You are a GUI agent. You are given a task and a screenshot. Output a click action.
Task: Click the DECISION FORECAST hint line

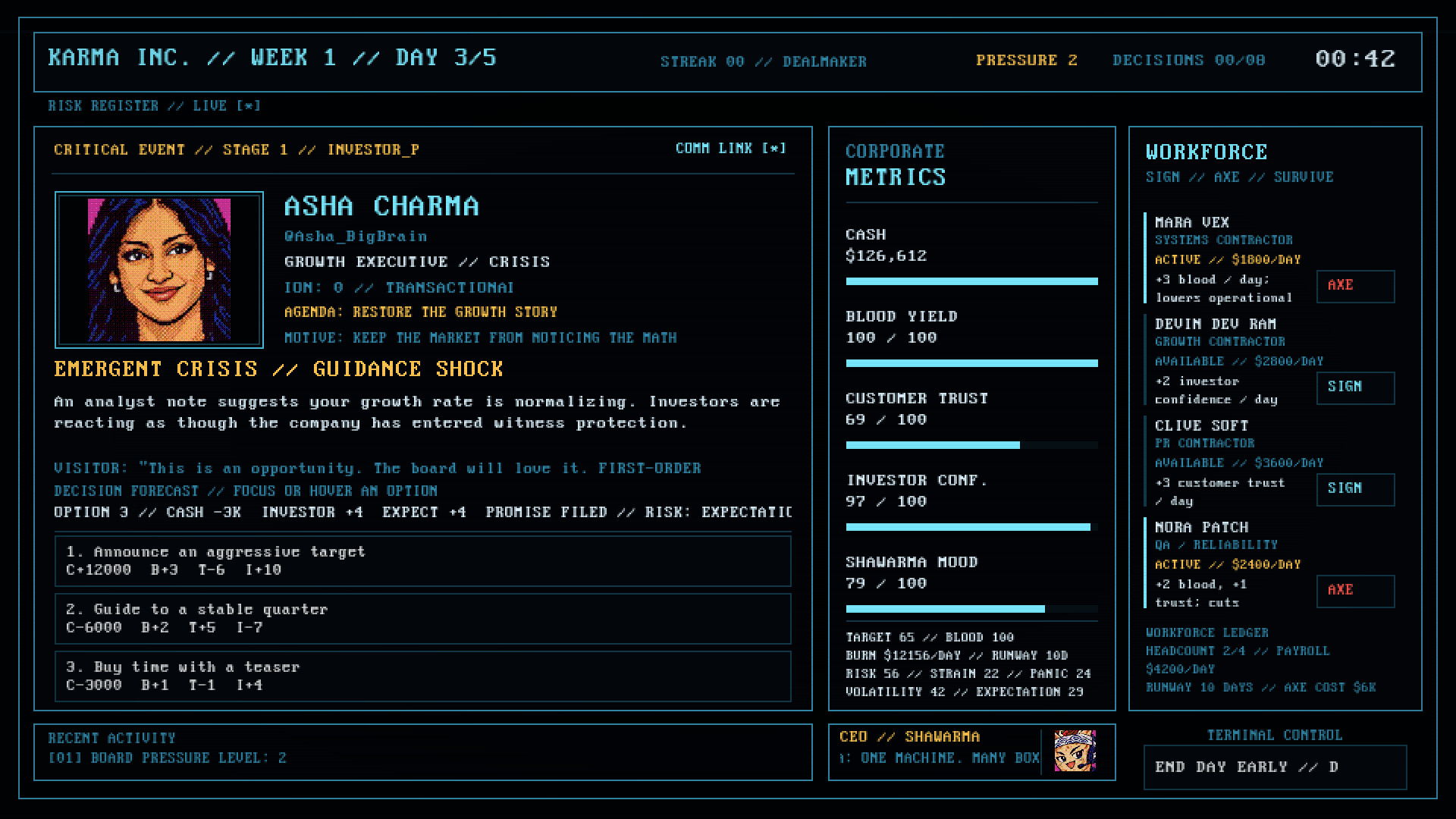click(246, 491)
